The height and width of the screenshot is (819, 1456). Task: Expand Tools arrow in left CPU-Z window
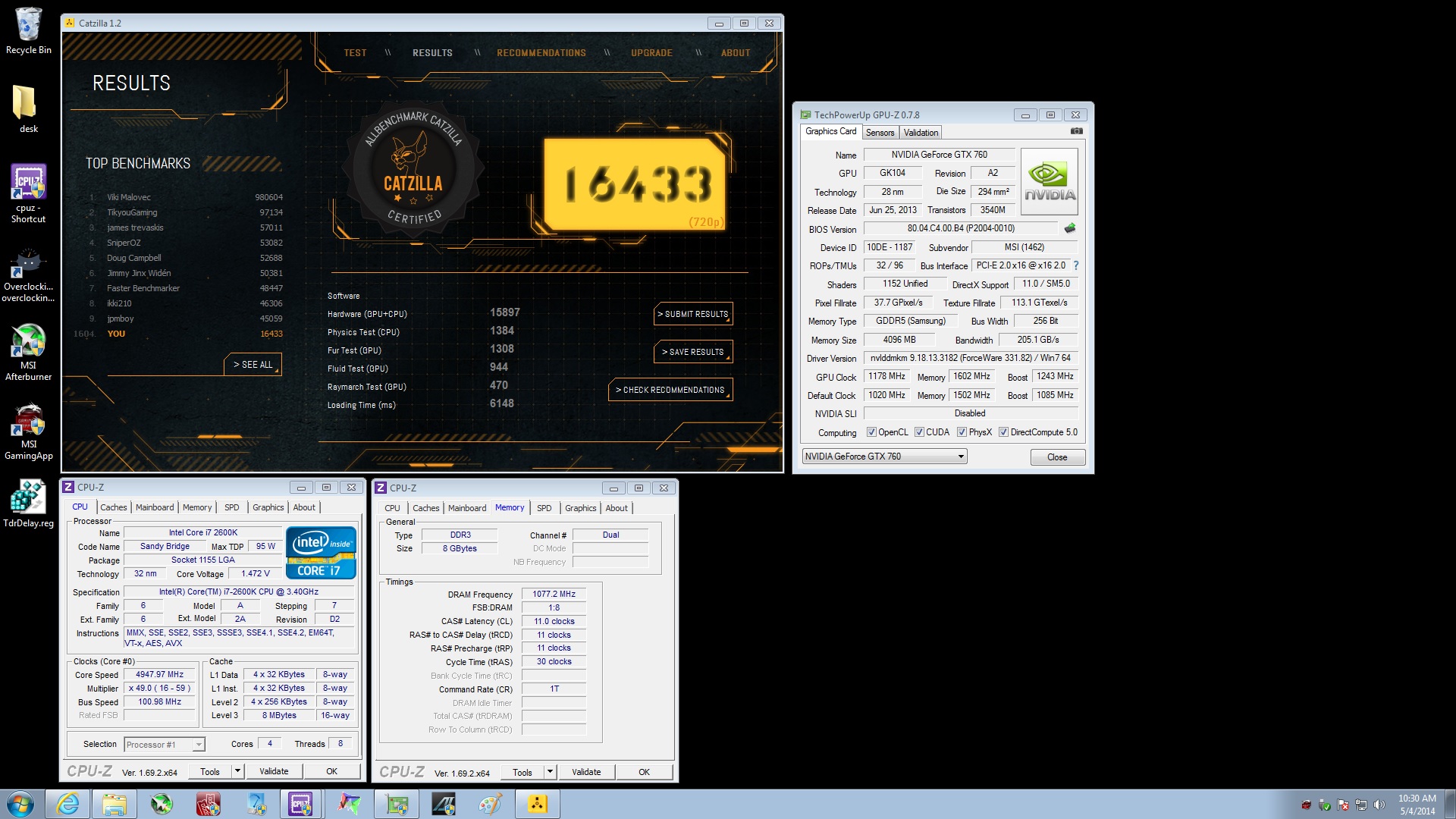(237, 771)
